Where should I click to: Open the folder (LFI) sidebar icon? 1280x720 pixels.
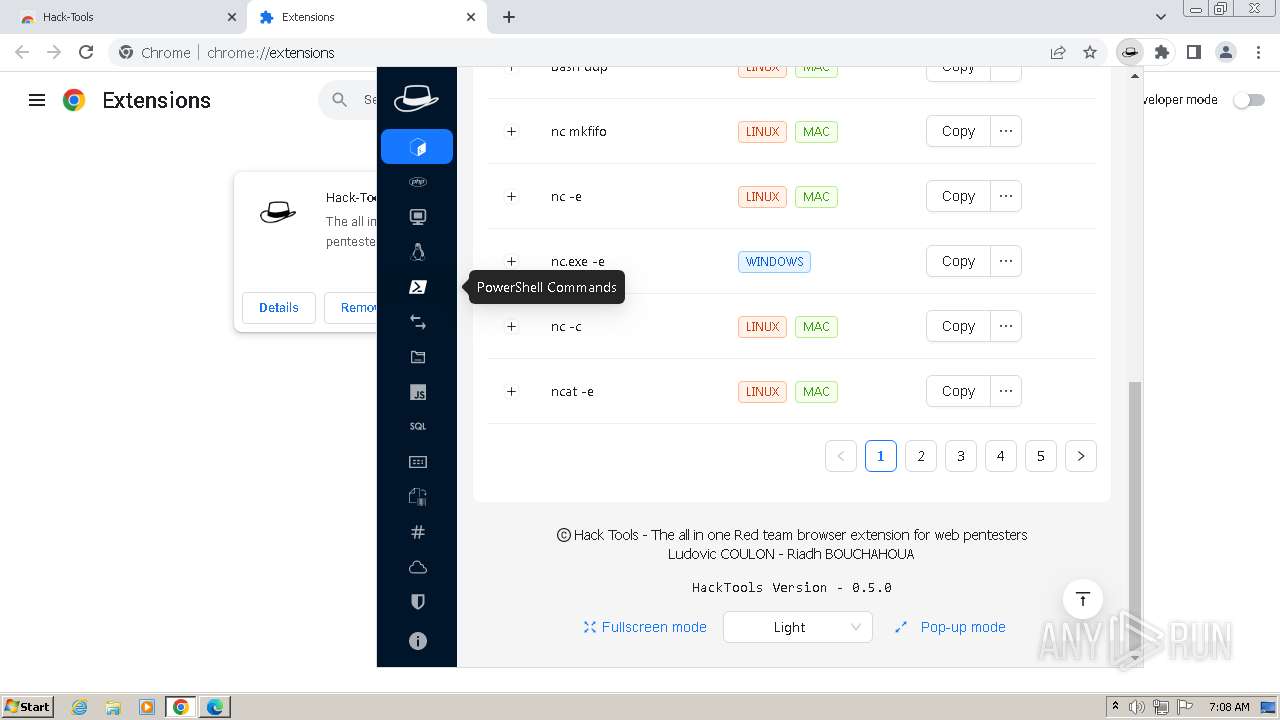click(x=418, y=357)
